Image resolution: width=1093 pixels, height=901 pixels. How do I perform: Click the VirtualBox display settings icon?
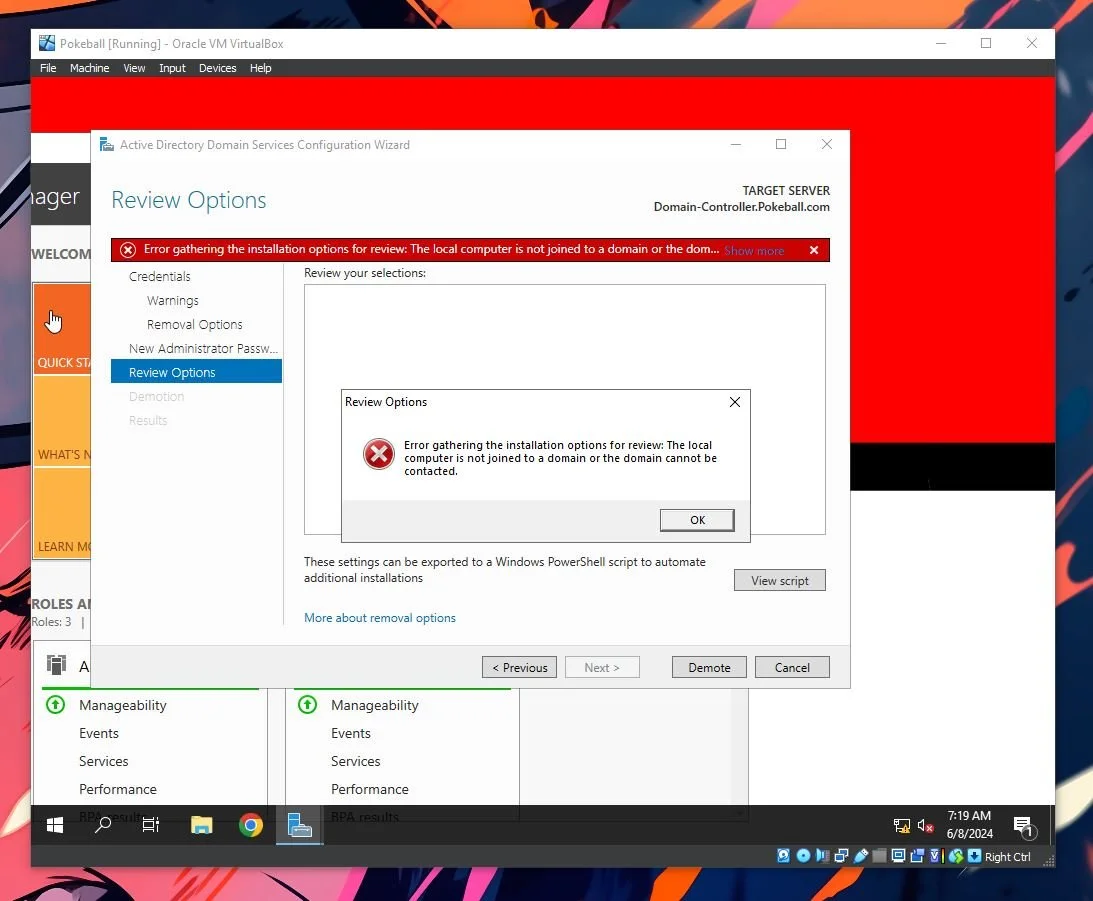tap(899, 856)
